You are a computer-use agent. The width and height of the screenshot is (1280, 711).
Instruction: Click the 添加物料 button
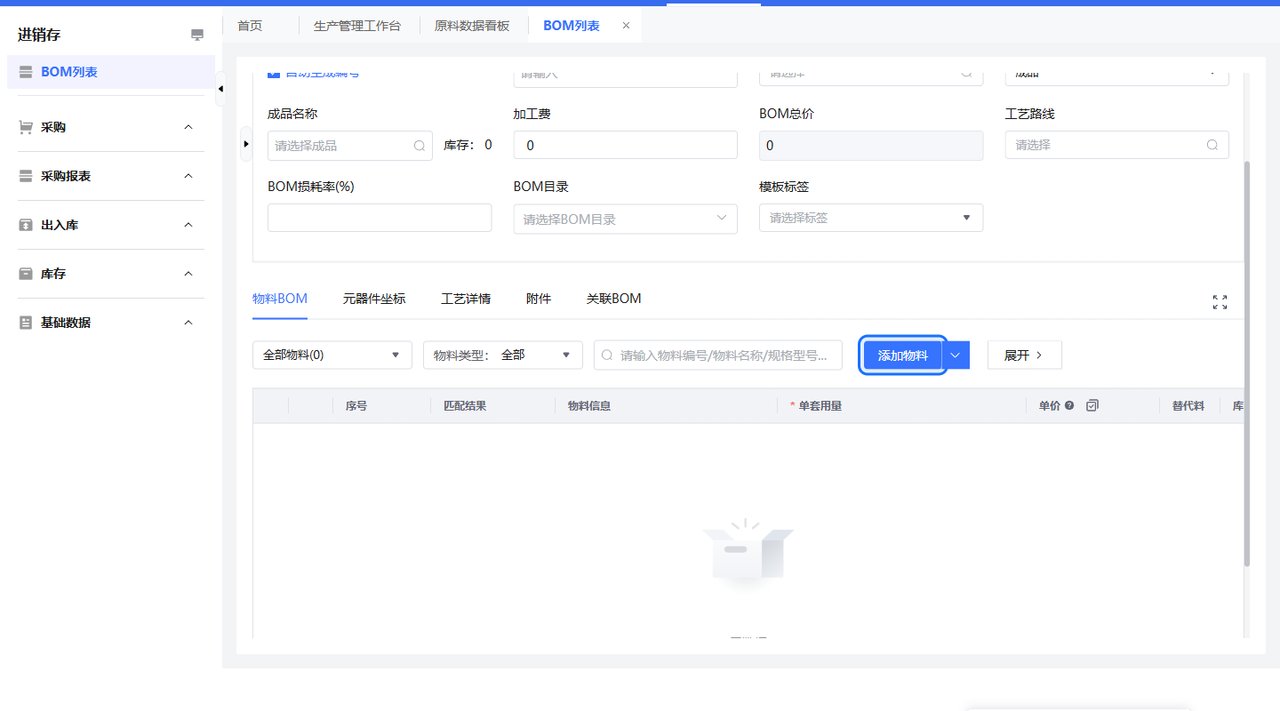click(x=903, y=355)
